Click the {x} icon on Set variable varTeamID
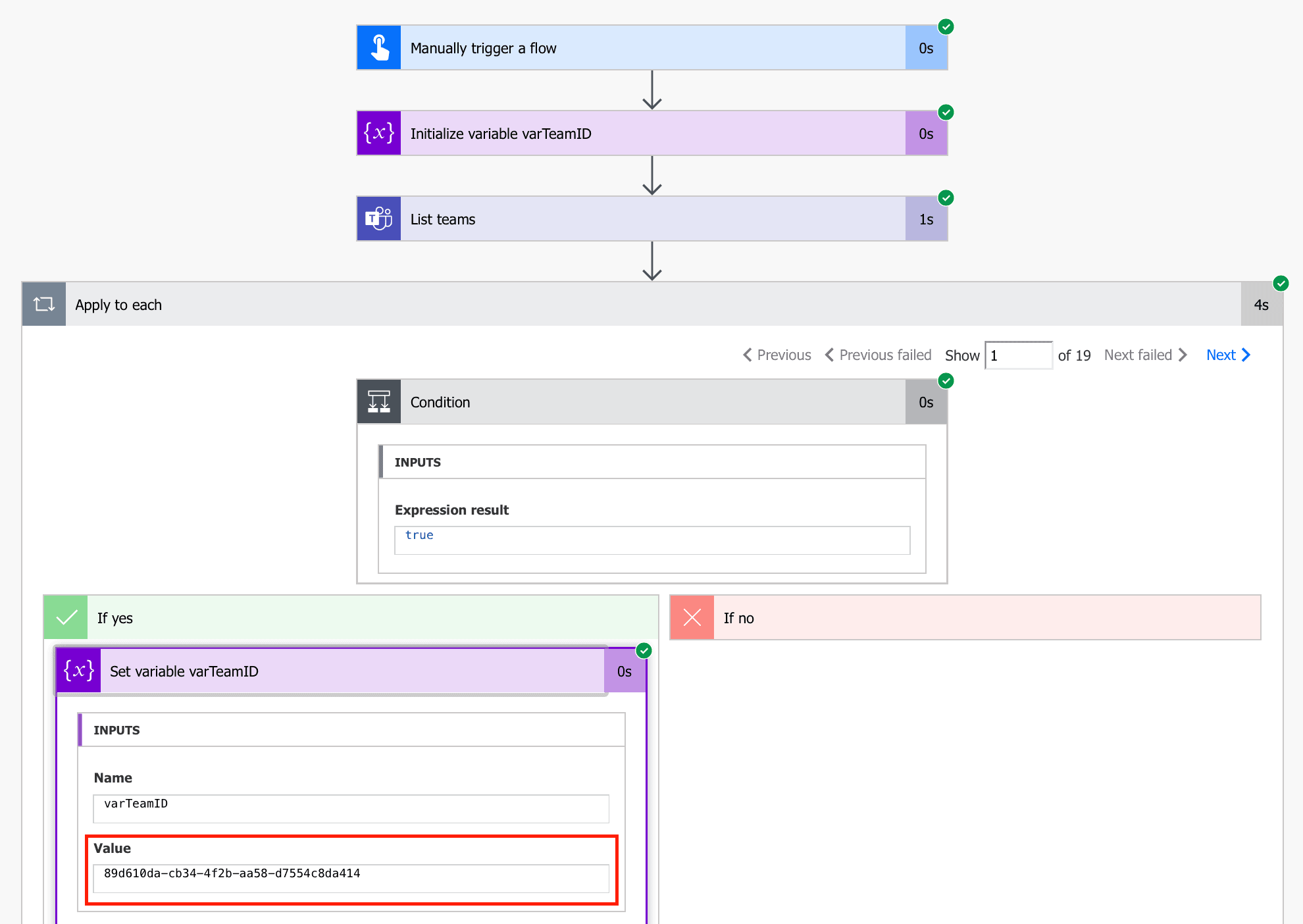This screenshot has width=1303, height=924. coord(78,670)
